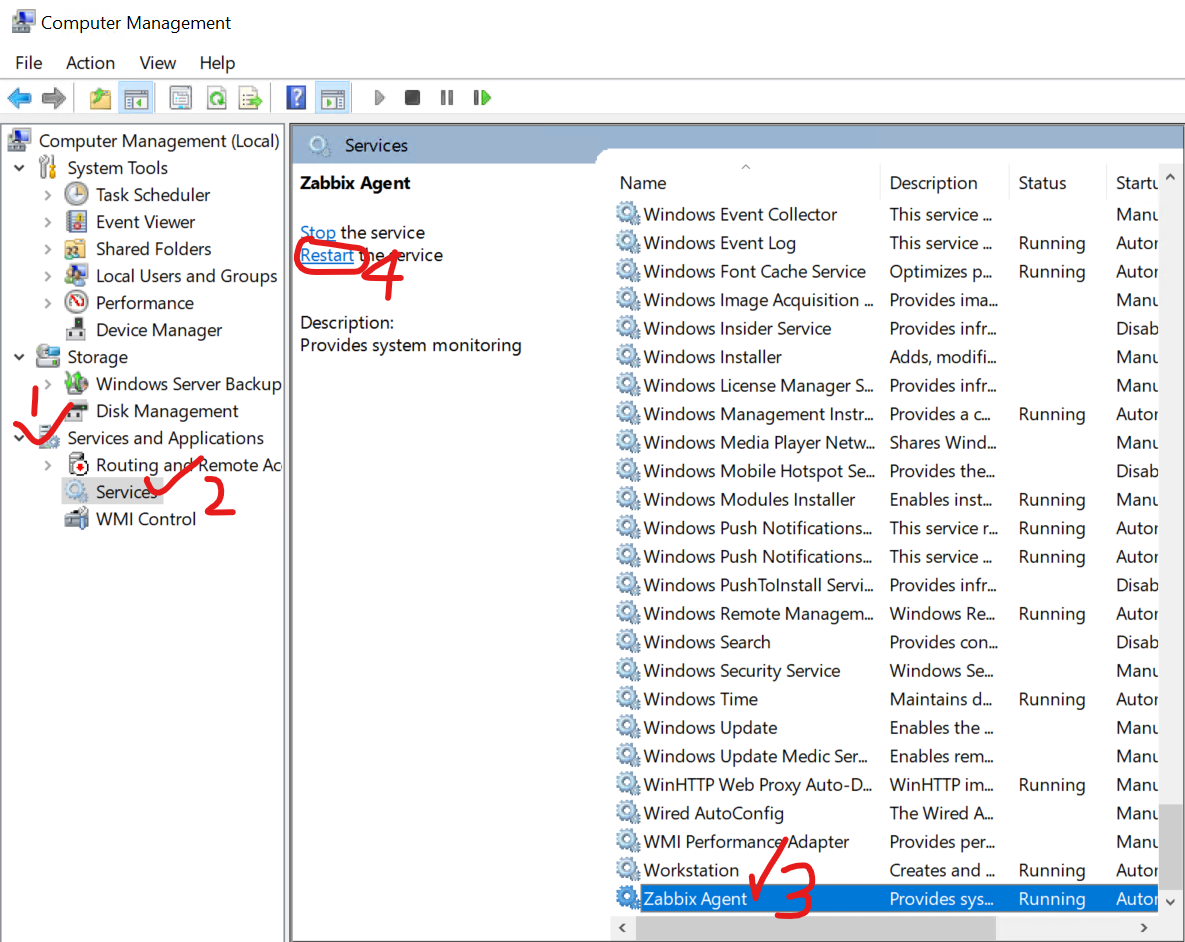Select Windows Update service
The width and height of the screenshot is (1185, 942).
point(886,728)
